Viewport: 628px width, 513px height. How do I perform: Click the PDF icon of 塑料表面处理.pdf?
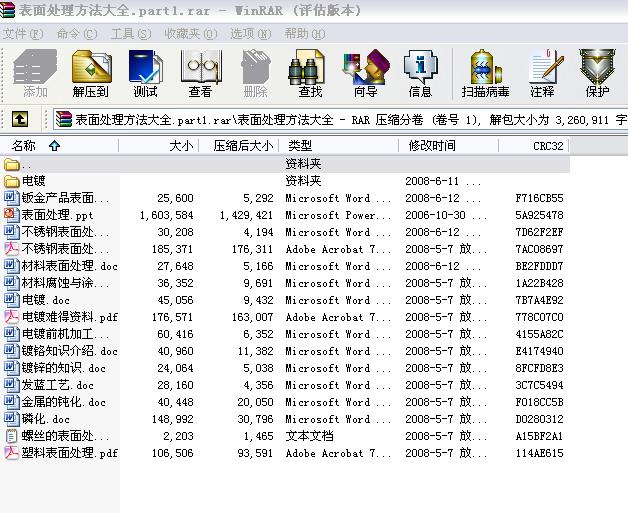[x=12, y=453]
